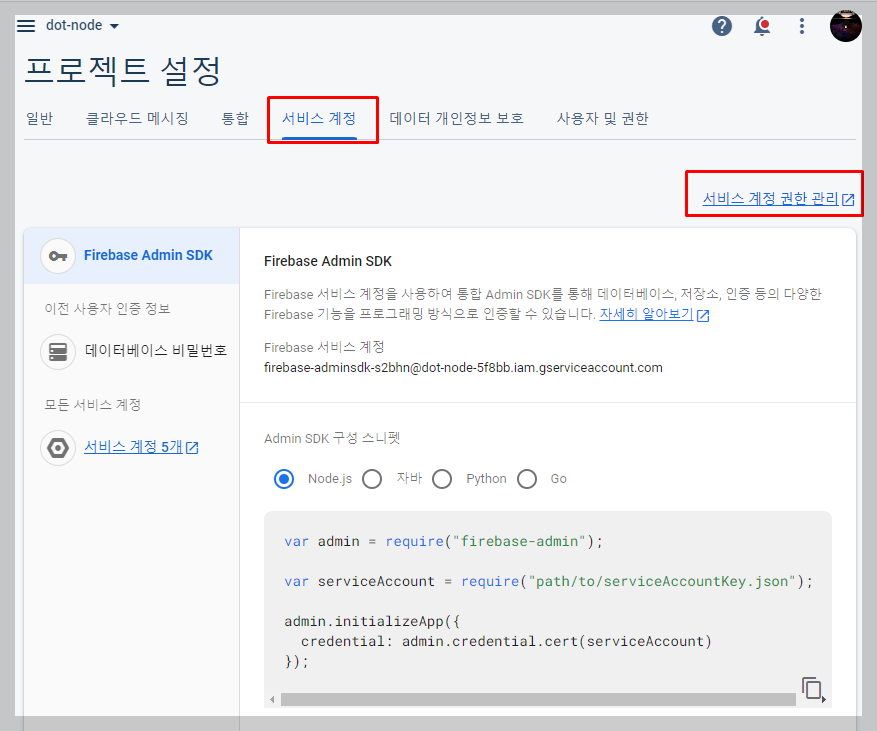Switch to the 클라우드 메시징 tab
The image size is (877, 731).
tap(137, 119)
